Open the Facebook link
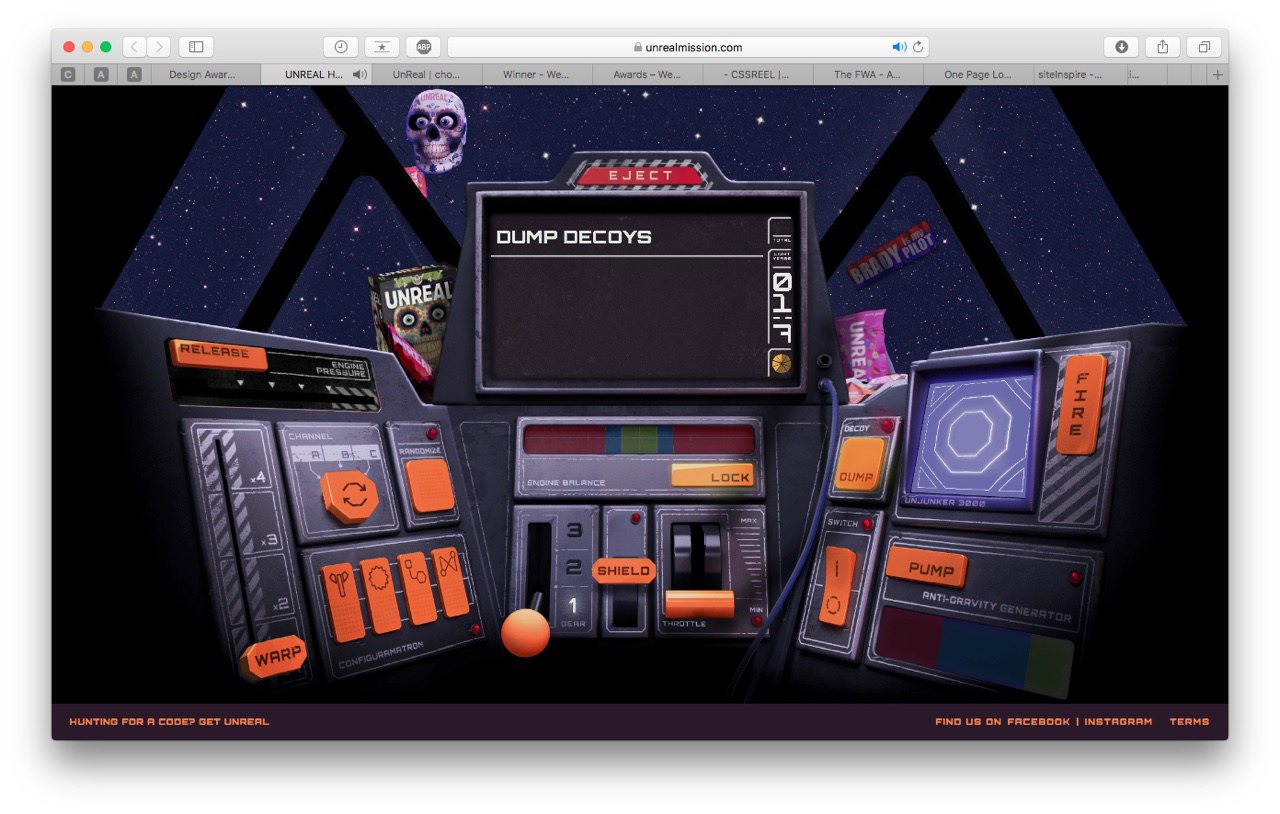 click(1038, 721)
